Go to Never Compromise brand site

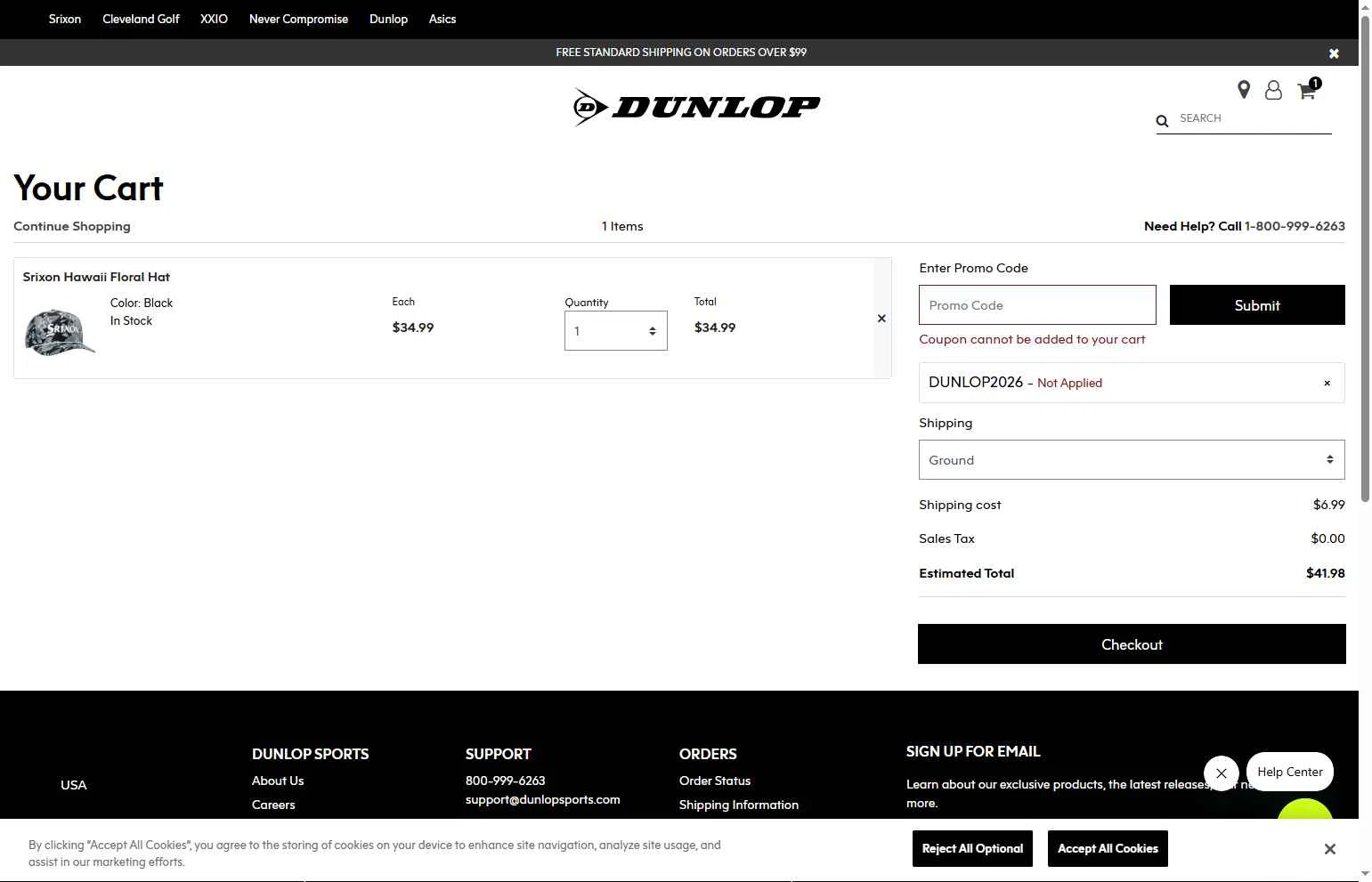[298, 19]
